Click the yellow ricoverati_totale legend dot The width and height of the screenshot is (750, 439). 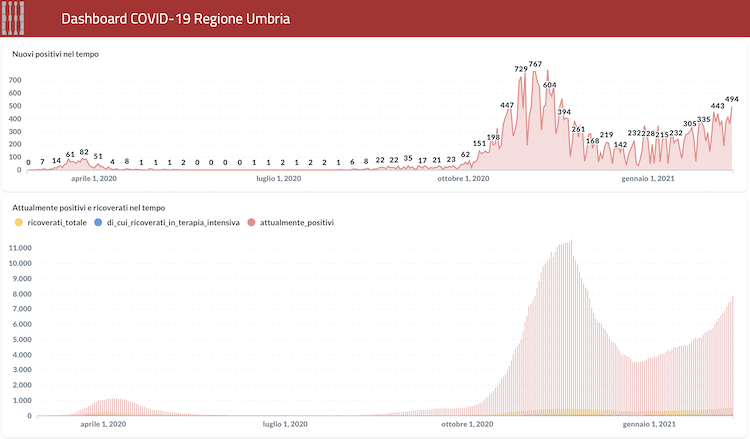pyautogui.click(x=18, y=223)
